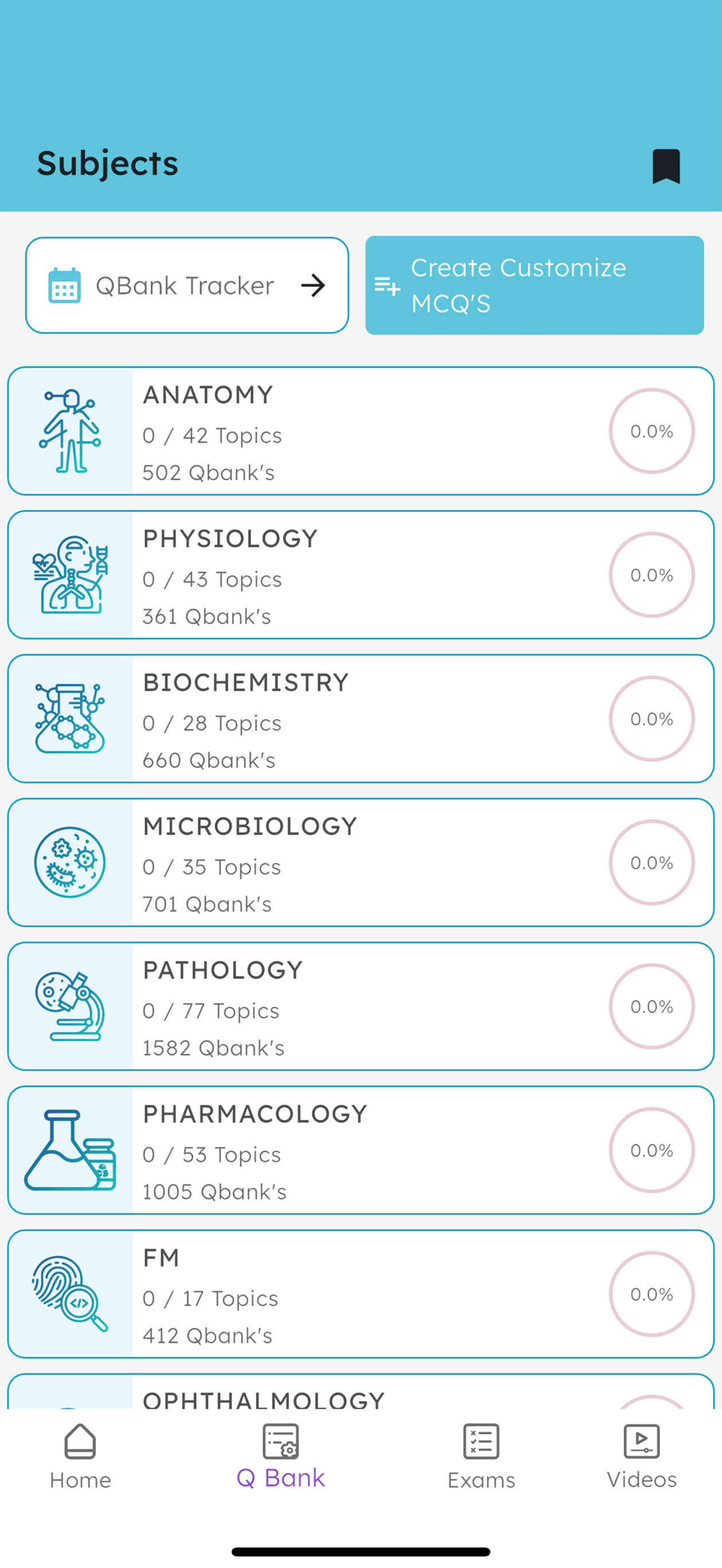Select the Biochemistry flask icon

tap(70, 718)
